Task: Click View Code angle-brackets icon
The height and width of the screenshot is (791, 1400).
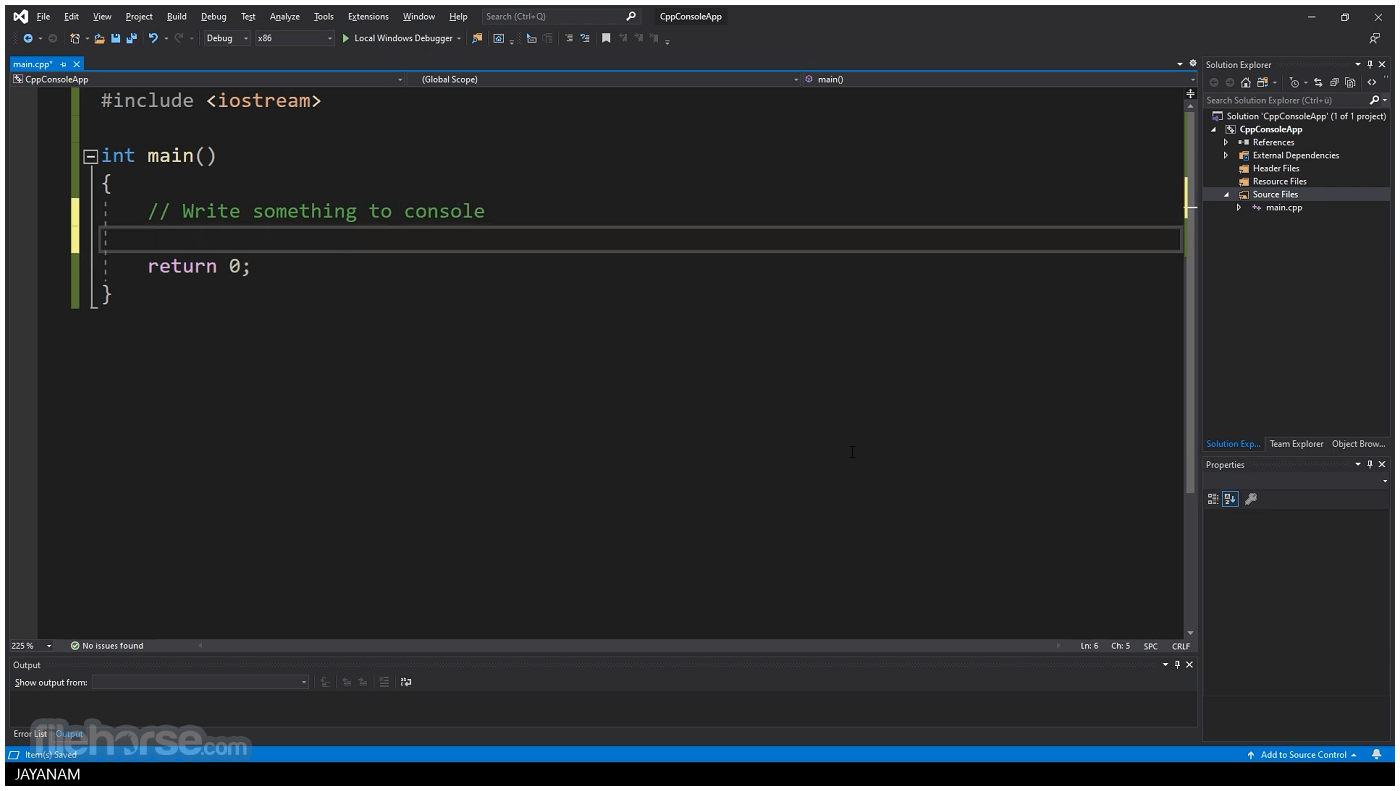Action: coord(1372,82)
